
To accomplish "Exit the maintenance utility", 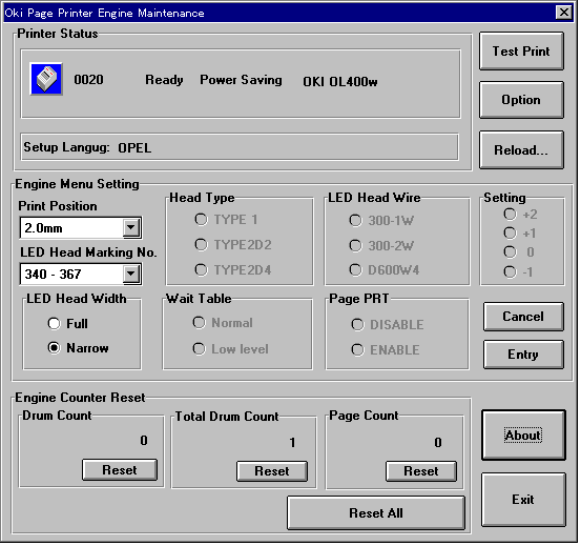I will click(523, 499).
